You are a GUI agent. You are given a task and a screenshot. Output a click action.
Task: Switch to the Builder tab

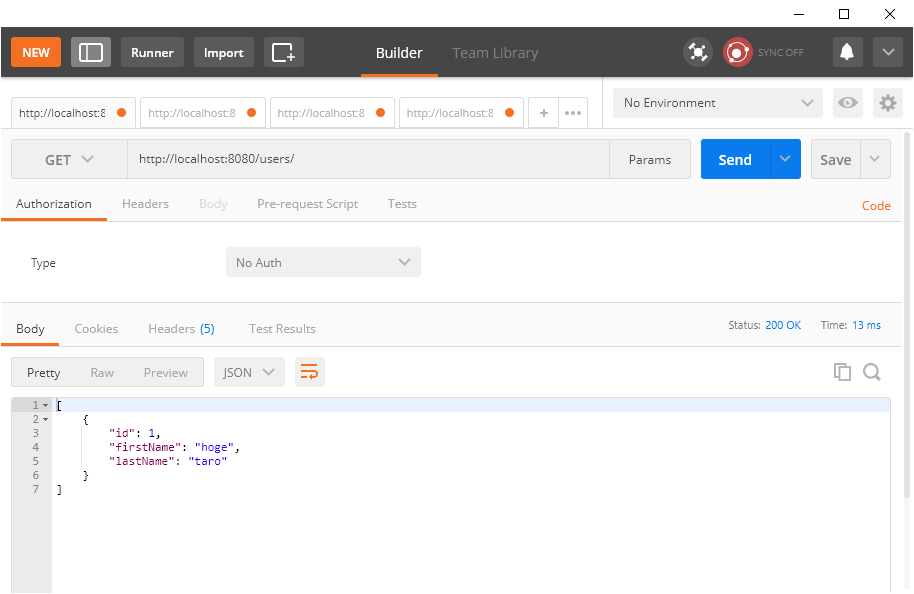[399, 53]
